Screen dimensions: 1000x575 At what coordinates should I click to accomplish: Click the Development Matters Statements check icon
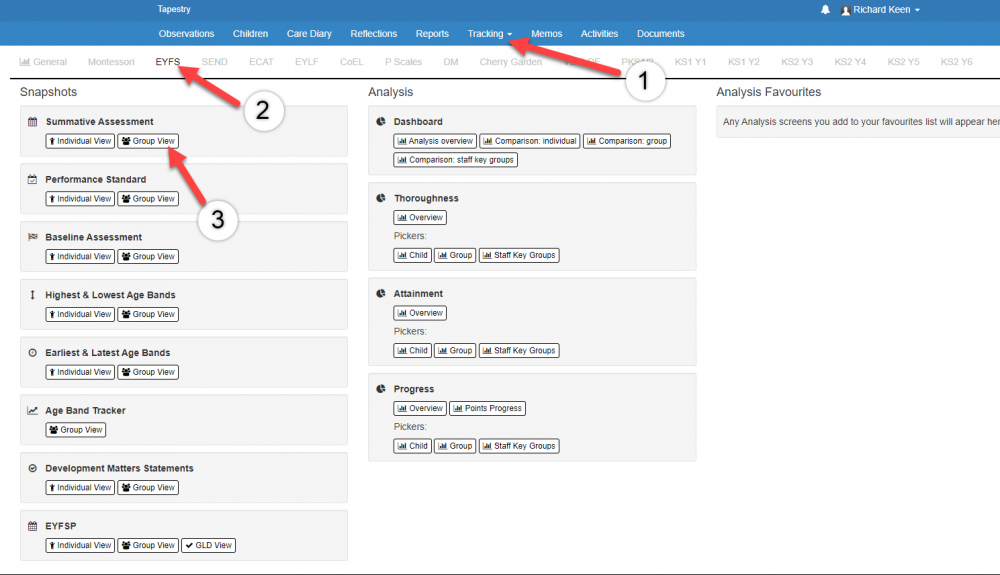[x=32, y=469]
